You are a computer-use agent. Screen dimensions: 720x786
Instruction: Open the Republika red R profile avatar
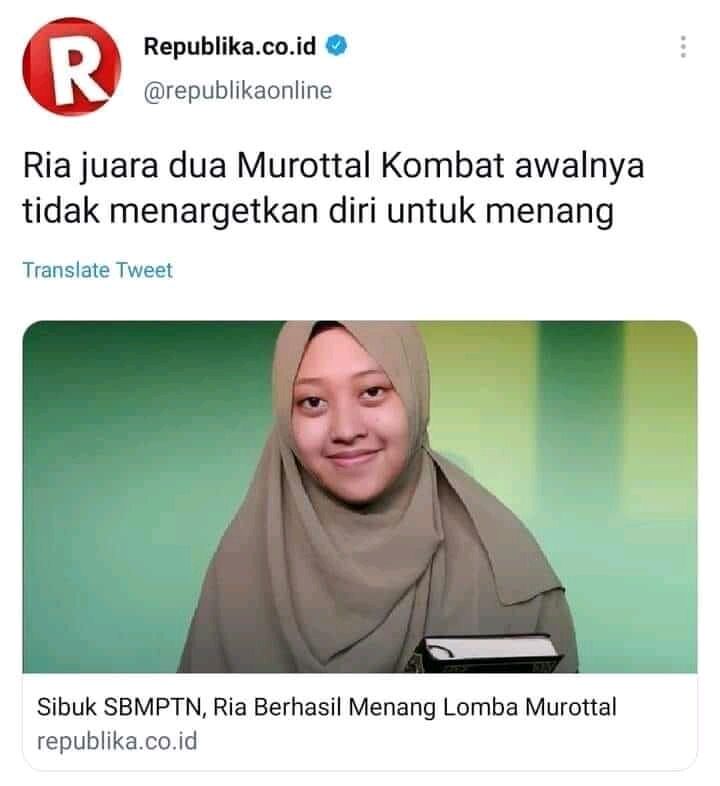(72, 67)
